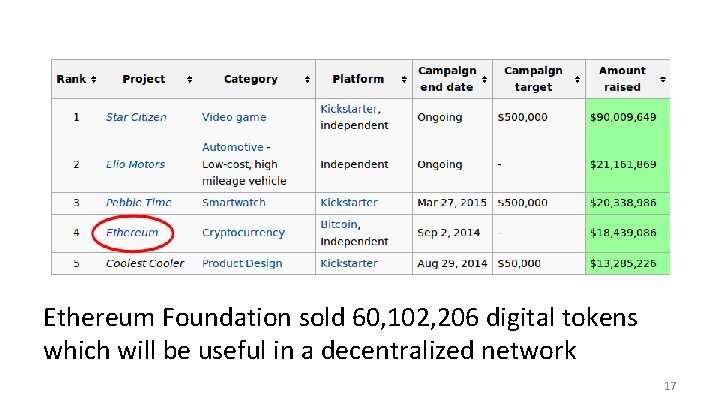
Task: Click the circled Ethereum link
Action: 132,232
